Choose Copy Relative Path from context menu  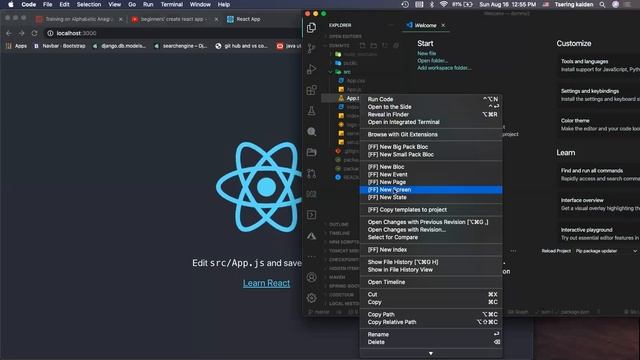pos(431,322)
